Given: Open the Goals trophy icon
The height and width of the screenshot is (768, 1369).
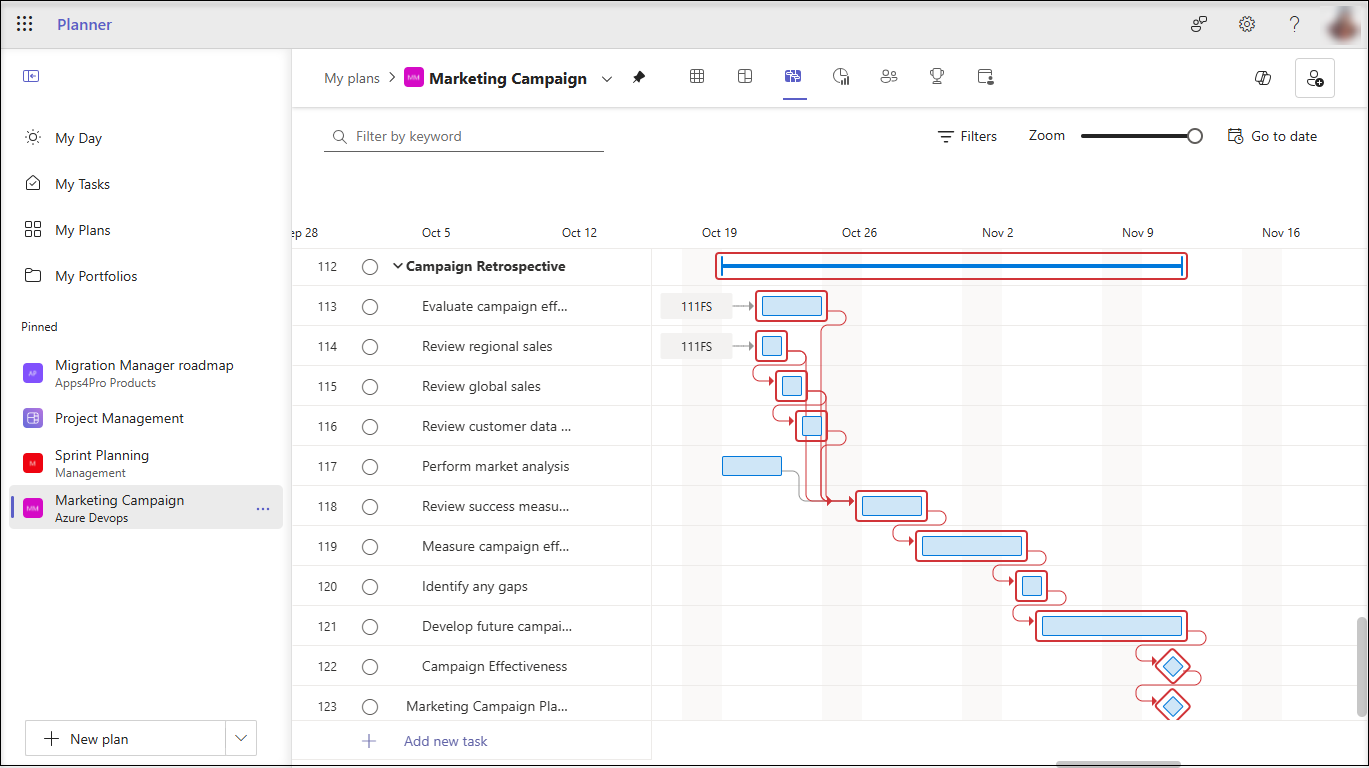Looking at the screenshot, I should point(937,77).
